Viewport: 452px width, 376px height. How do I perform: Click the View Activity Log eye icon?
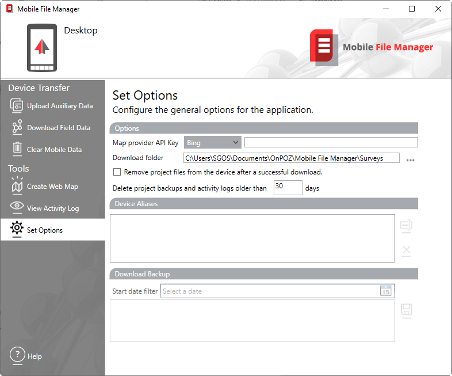[17, 207]
